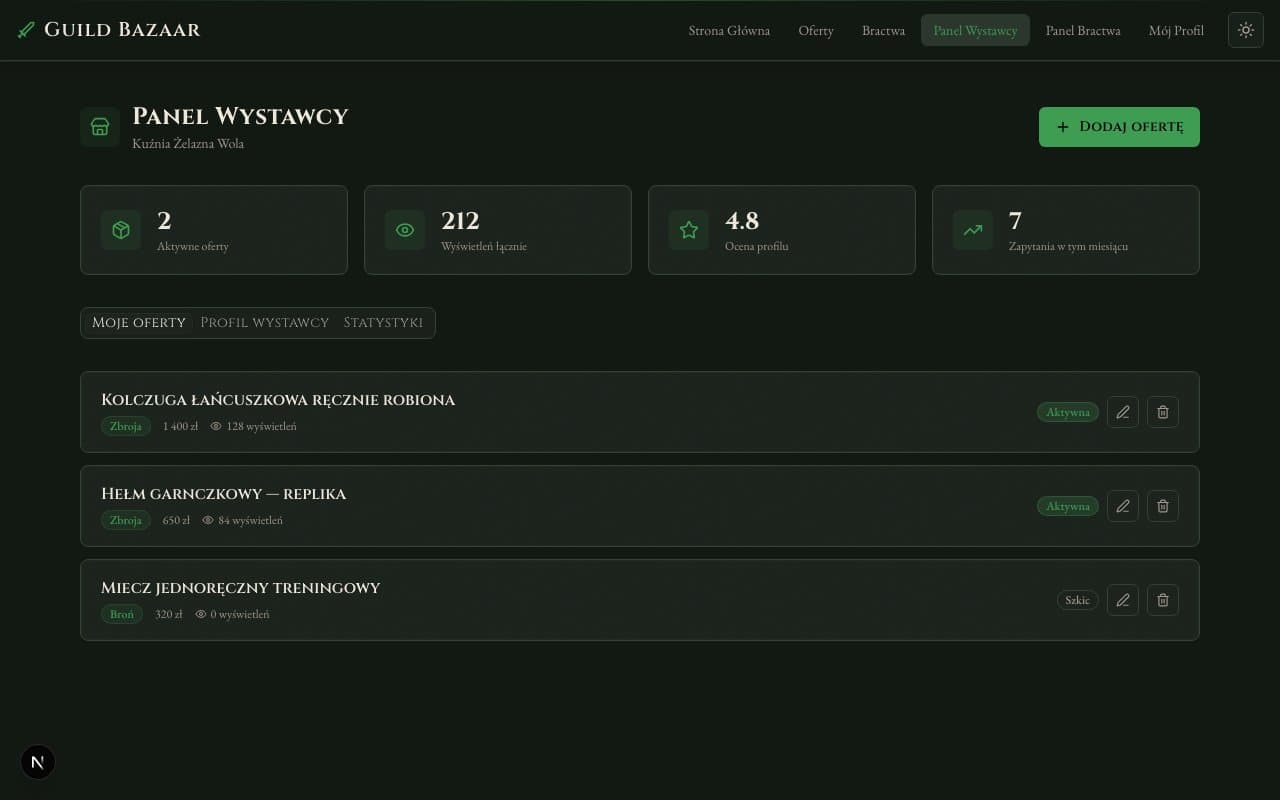Switch to the Profil wystawcy tab

click(x=264, y=323)
